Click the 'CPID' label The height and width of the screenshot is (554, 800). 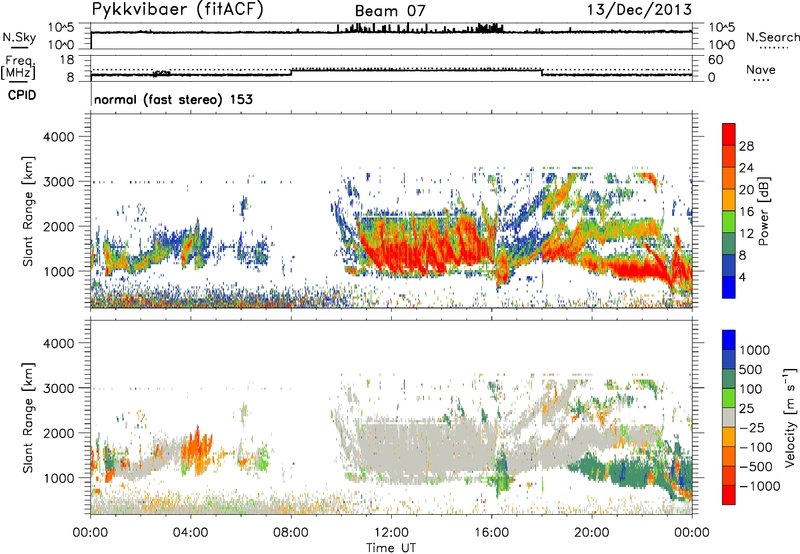pyautogui.click(x=22, y=95)
